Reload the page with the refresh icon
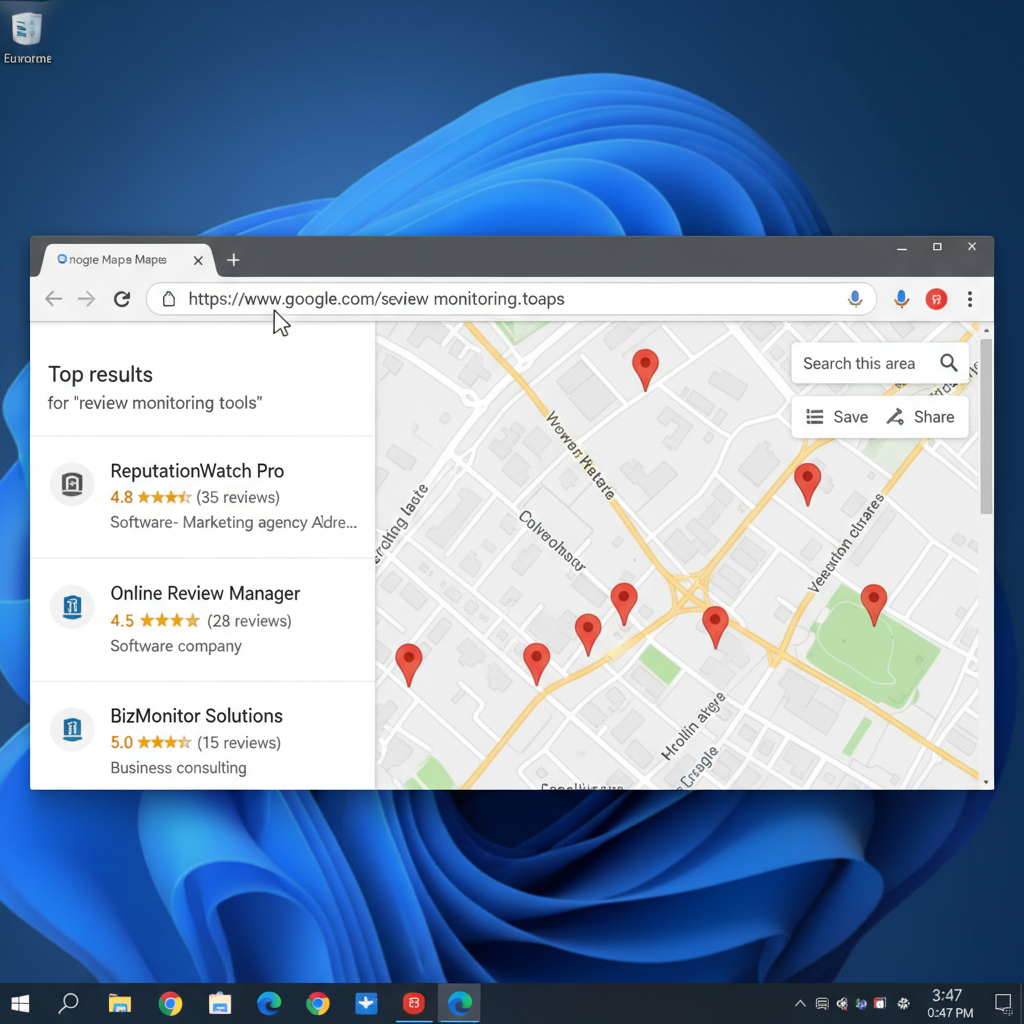 click(122, 299)
